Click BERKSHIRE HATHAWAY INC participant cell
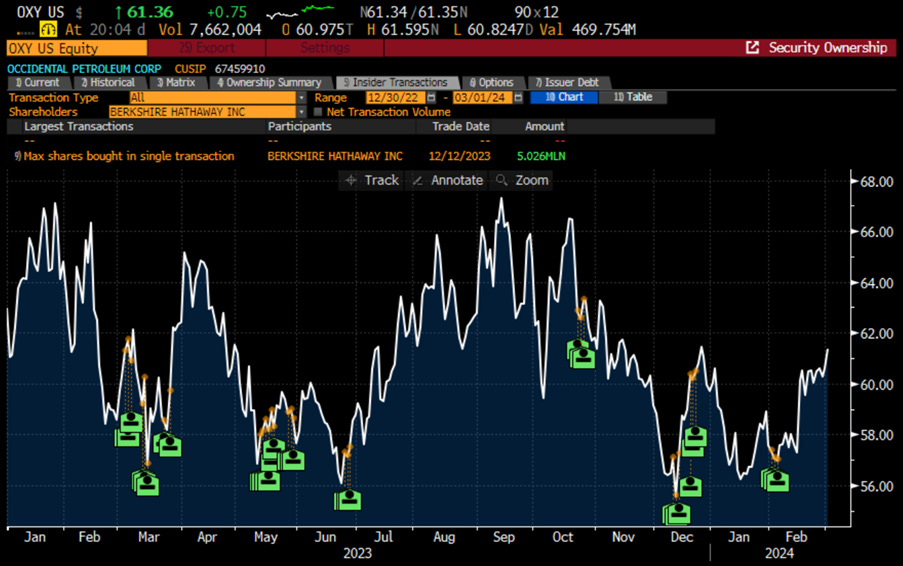This screenshot has width=903, height=566. click(335, 156)
